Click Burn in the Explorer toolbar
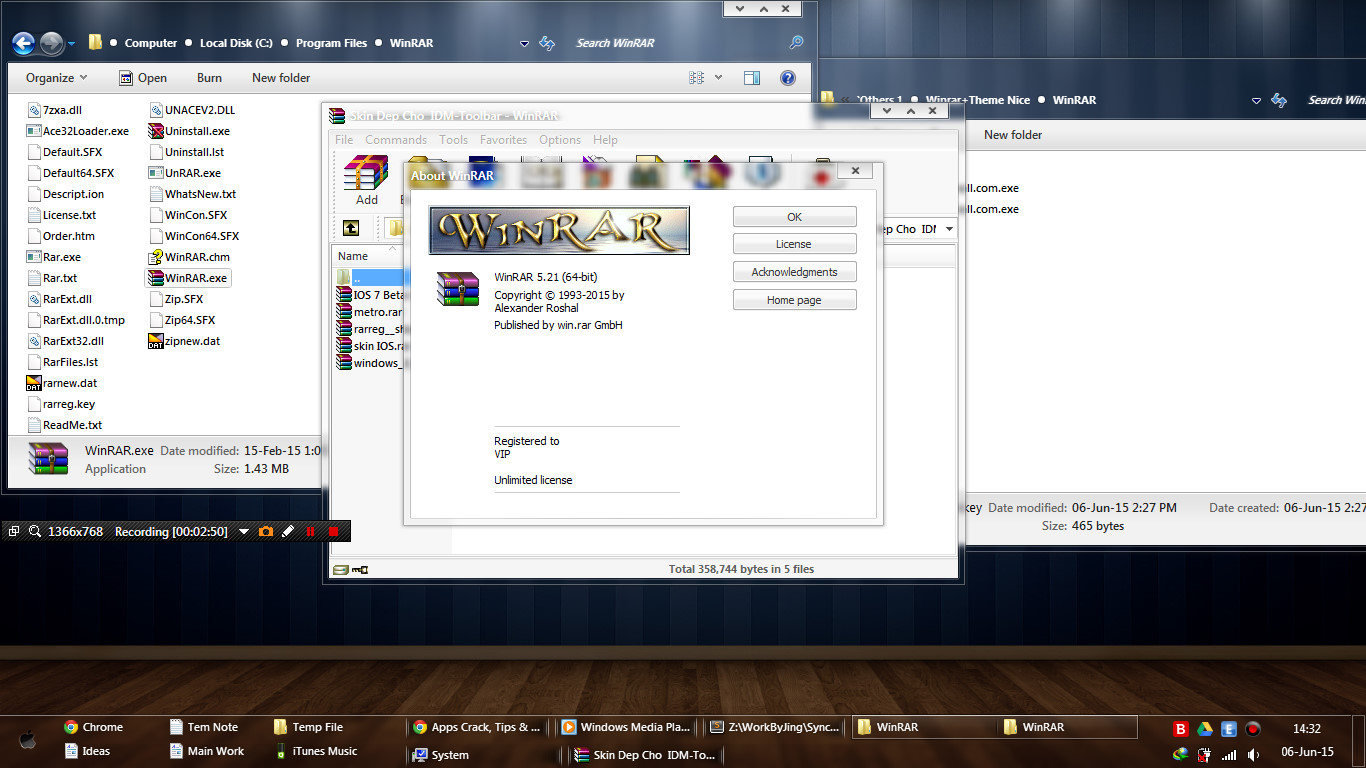This screenshot has width=1366, height=768. pyautogui.click(x=209, y=78)
